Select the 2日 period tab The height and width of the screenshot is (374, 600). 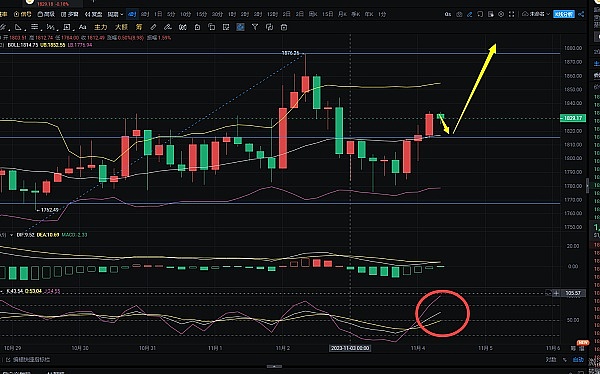tap(286, 14)
